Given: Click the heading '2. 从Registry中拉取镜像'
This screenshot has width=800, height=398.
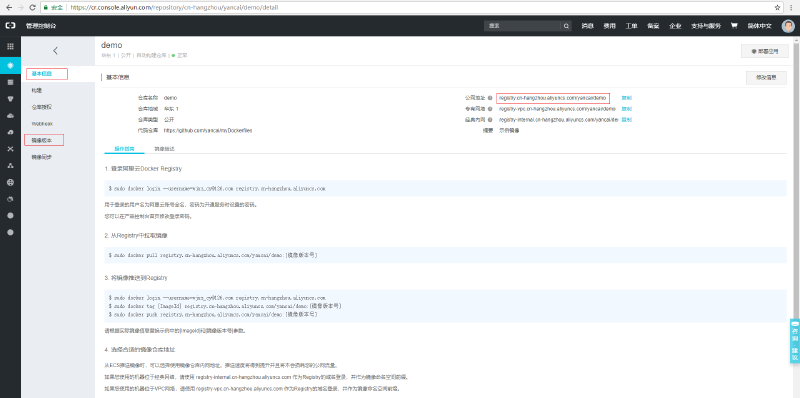Looking at the screenshot, I should [136, 236].
